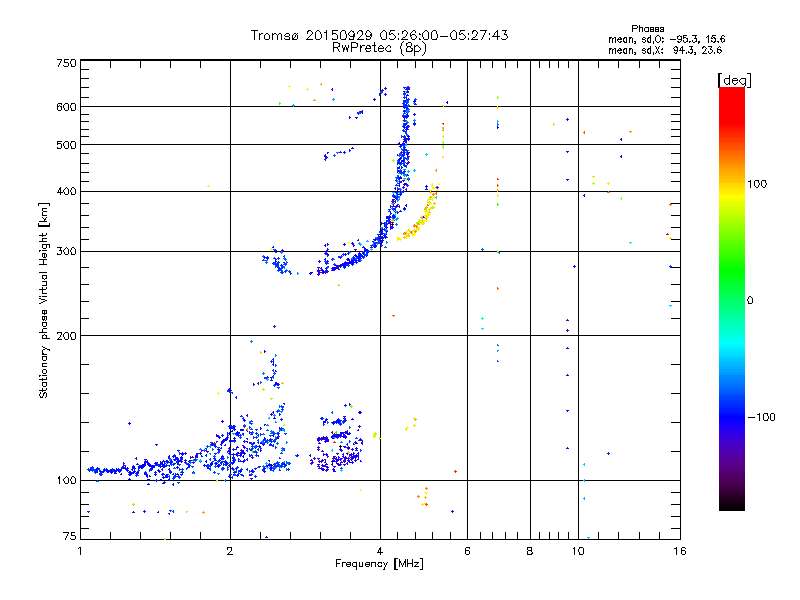Click the 'mean, sd,X: 94.3, 23.6' text

tap(665, 50)
